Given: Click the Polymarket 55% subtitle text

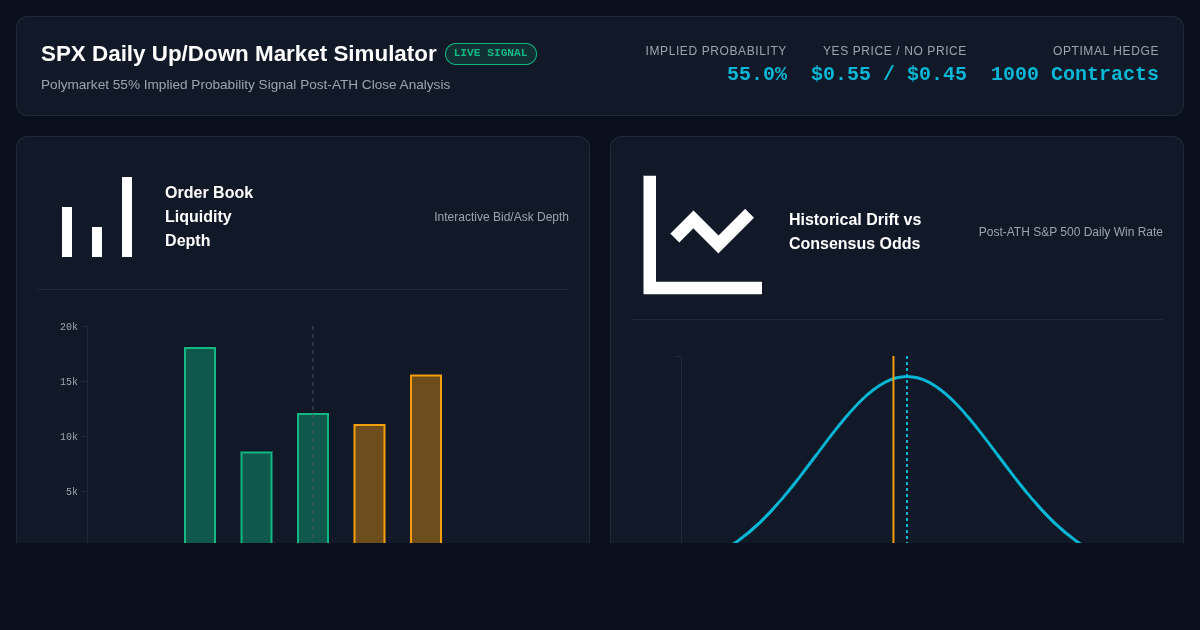Looking at the screenshot, I should pos(246,85).
